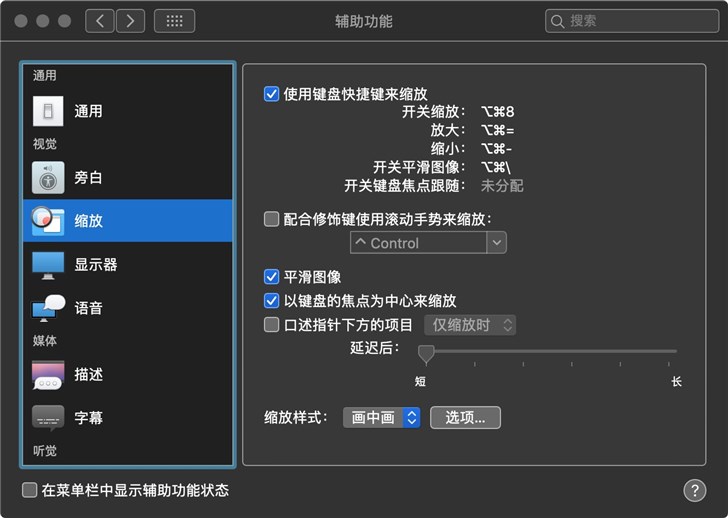Select 显示器 in the sidebar
The image size is (728, 518).
(x=128, y=265)
